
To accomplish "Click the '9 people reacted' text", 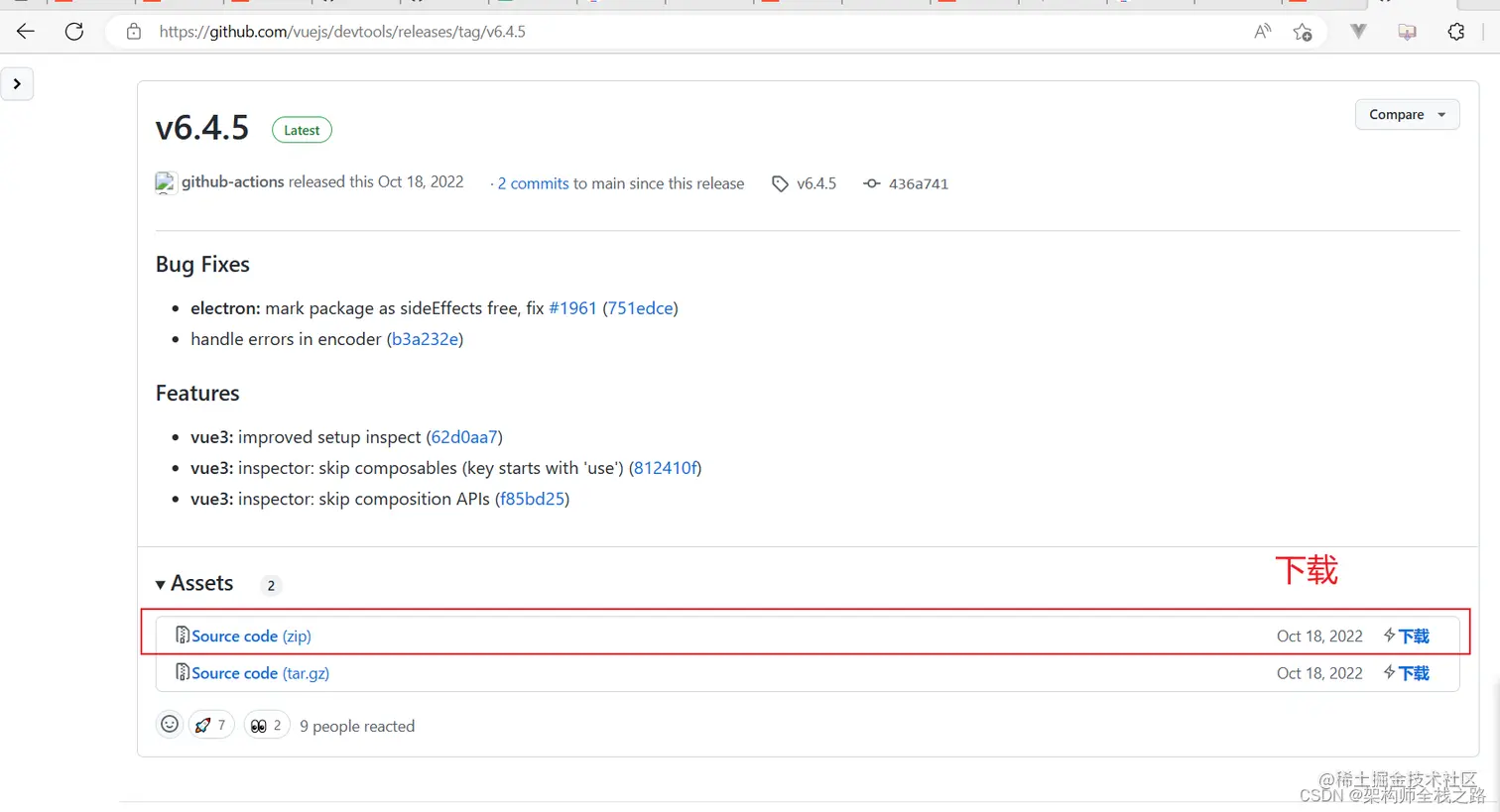I will click(357, 727).
